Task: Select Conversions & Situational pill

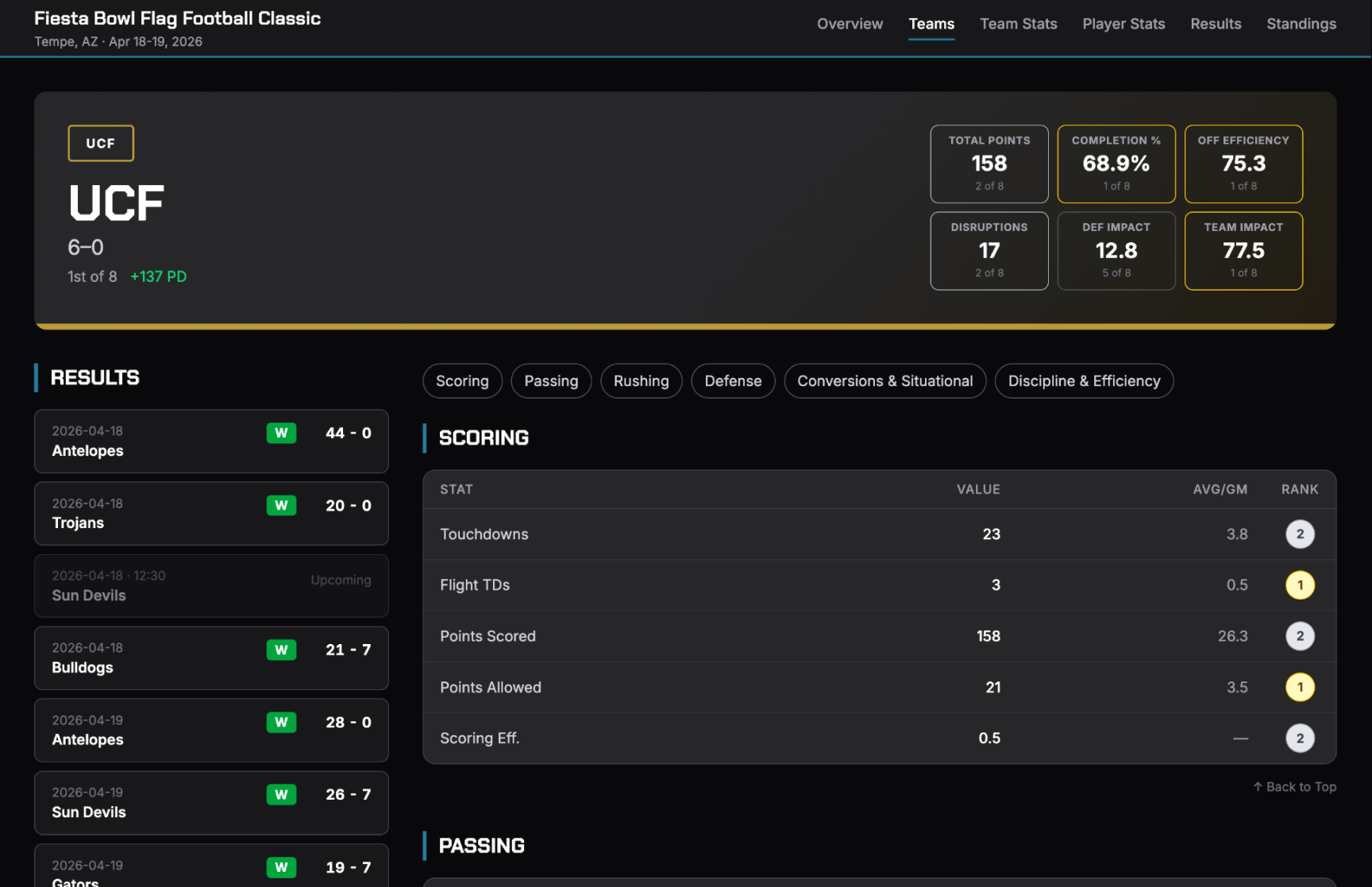Action: tap(885, 381)
